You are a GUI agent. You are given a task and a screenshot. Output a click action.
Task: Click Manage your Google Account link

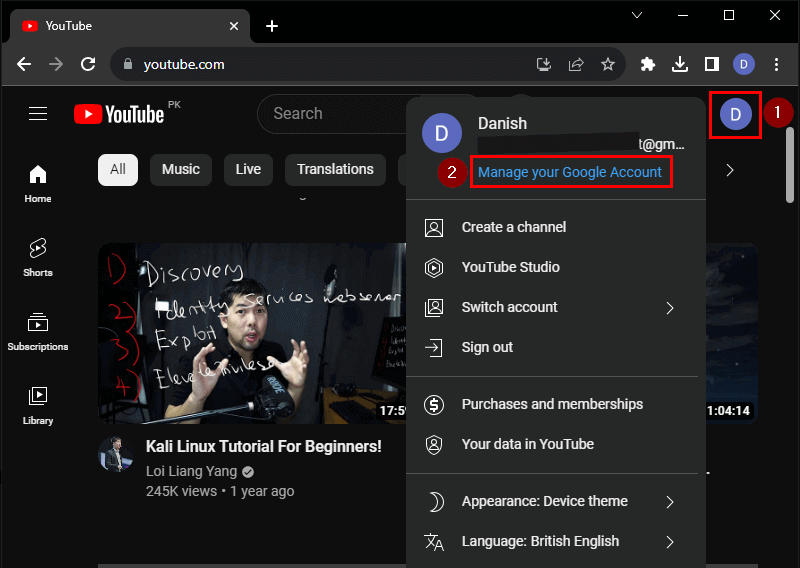(570, 172)
